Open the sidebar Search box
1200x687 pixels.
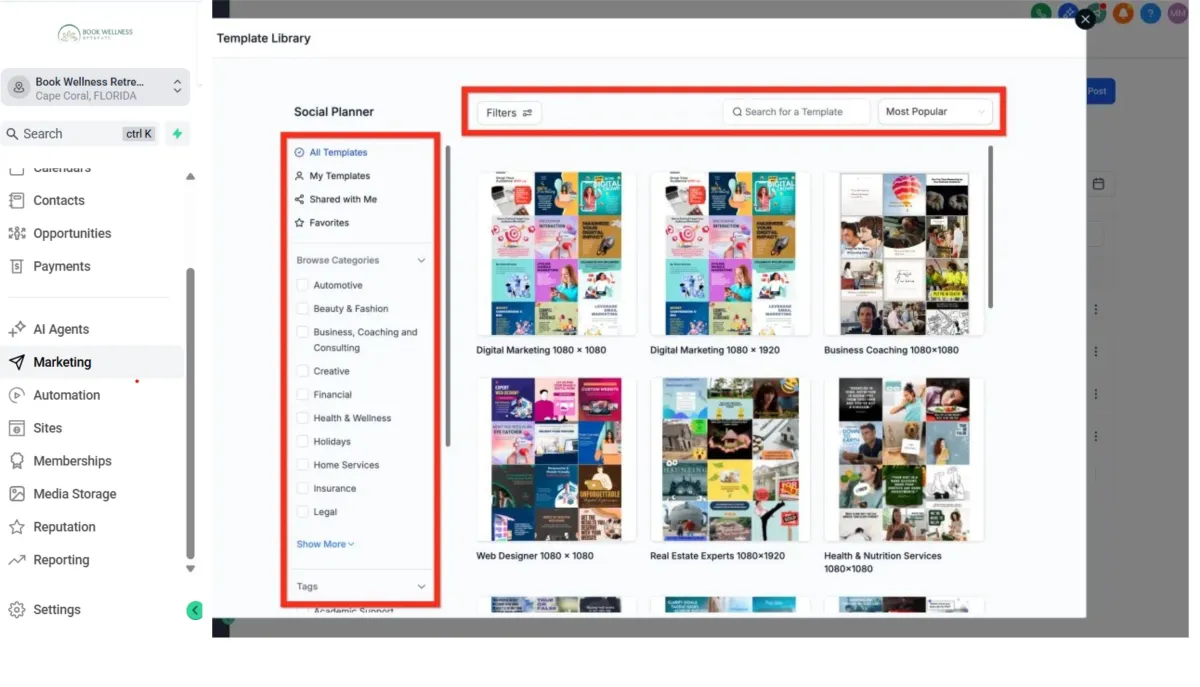[x=81, y=134]
